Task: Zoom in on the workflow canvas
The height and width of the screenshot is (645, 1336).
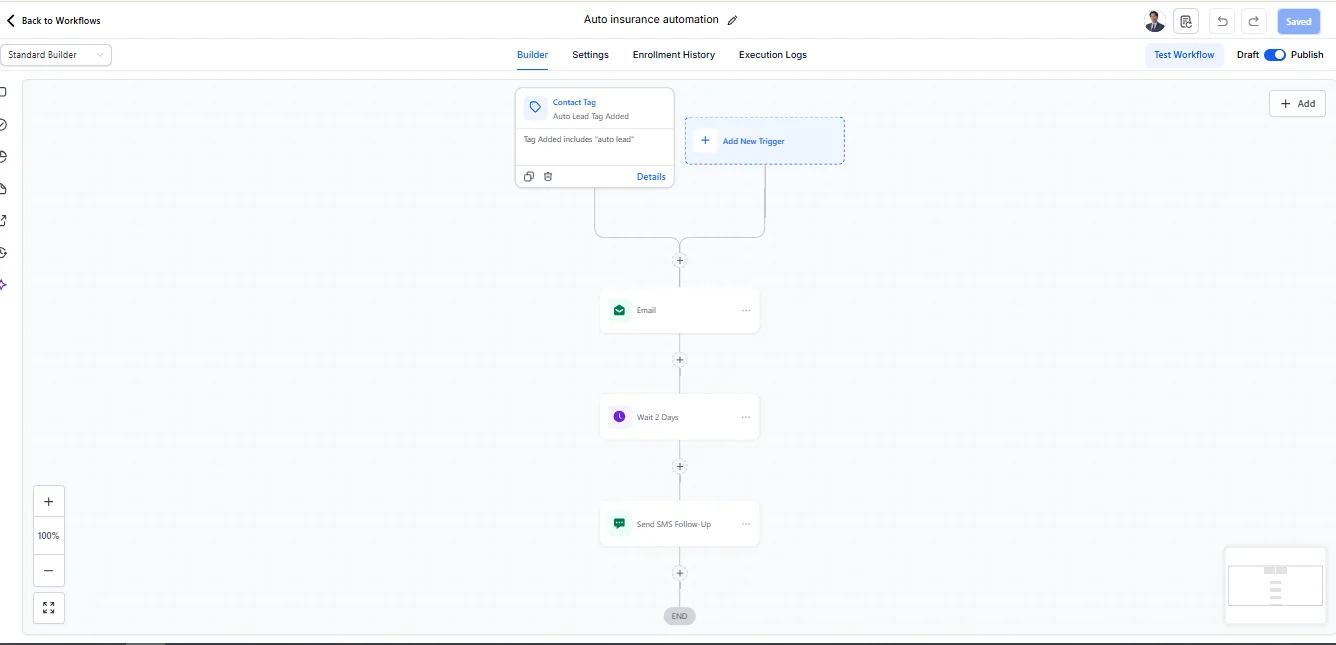Action: click(48, 500)
